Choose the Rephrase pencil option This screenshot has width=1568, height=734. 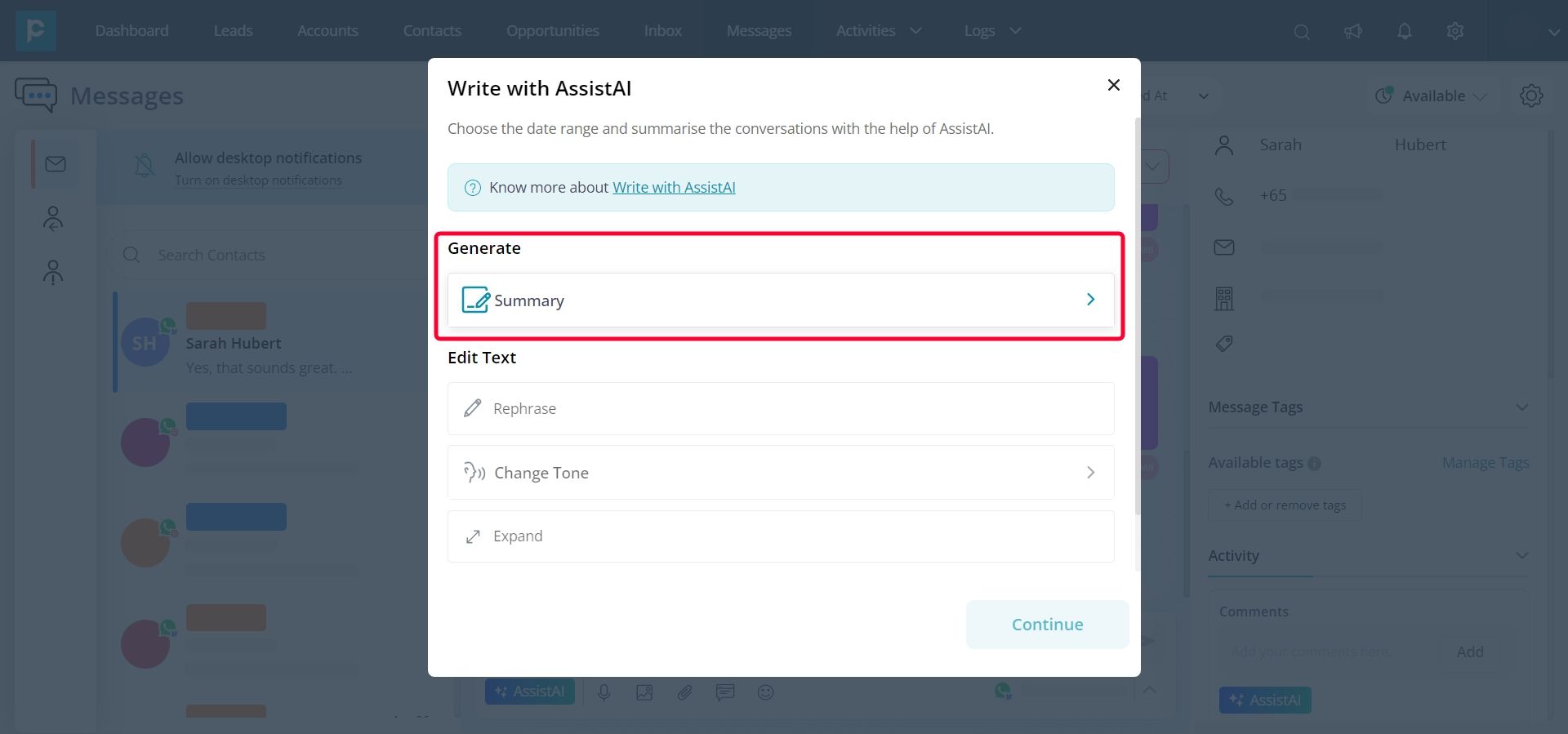[x=780, y=408]
